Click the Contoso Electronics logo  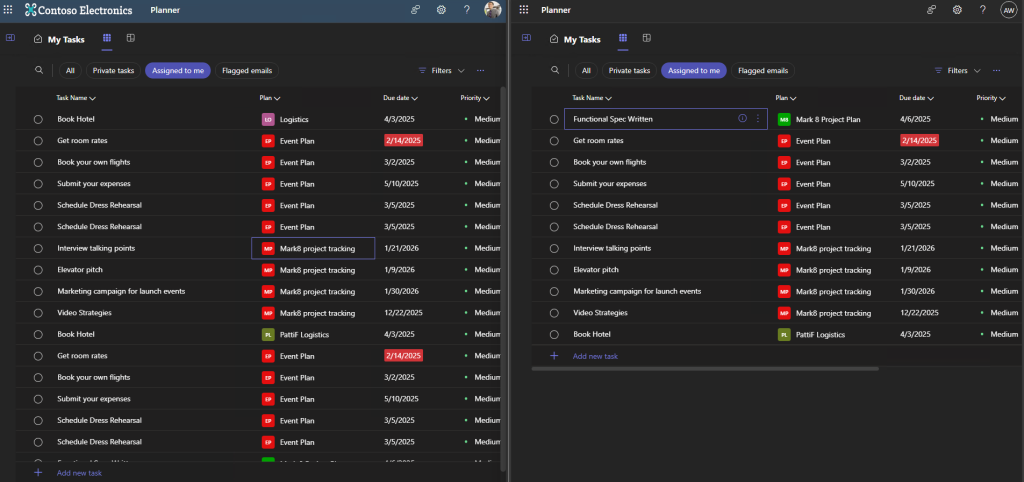click(x=78, y=10)
